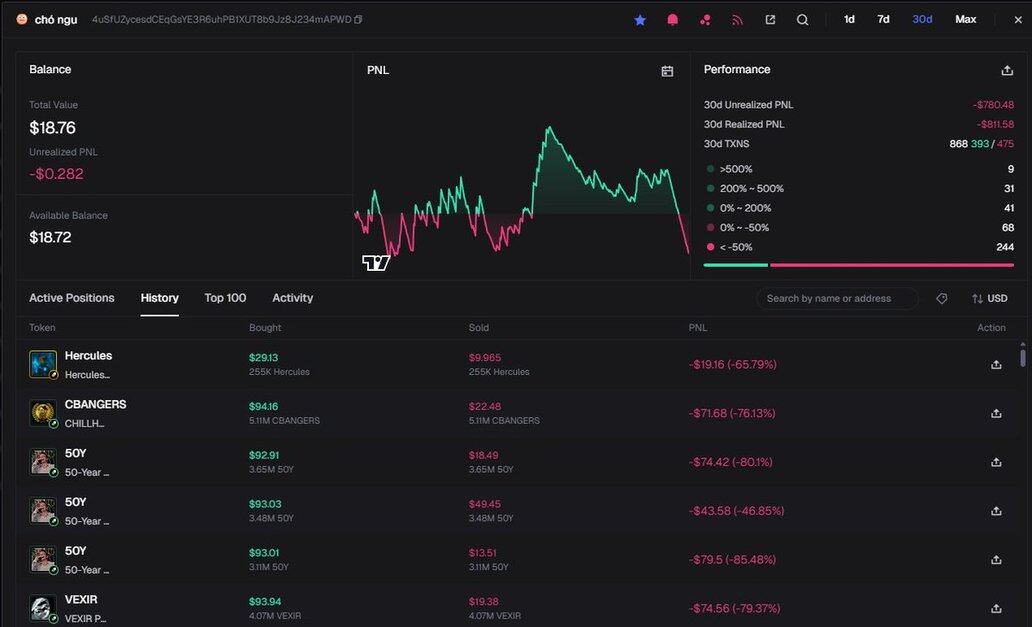Open the Activity tab
The image size is (1032, 627).
pos(292,298)
